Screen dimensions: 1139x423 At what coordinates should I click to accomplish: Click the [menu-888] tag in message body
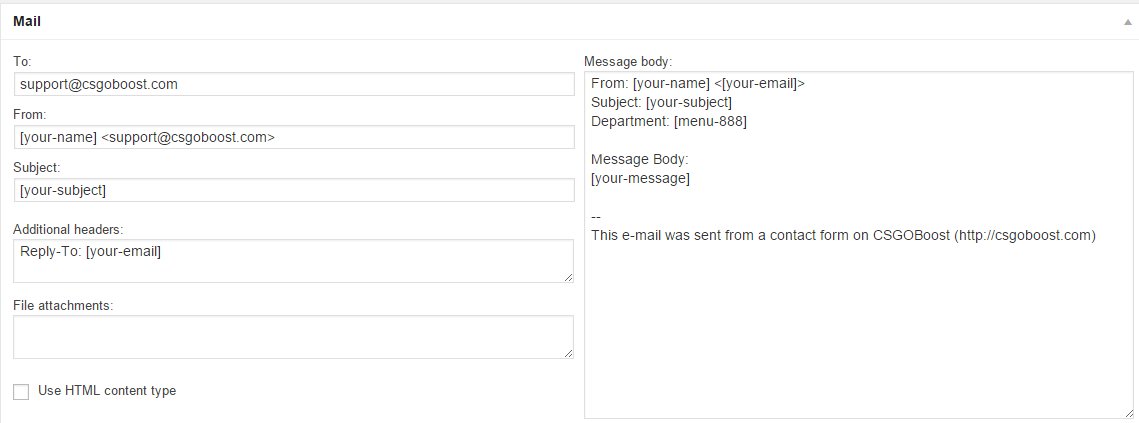click(x=711, y=122)
